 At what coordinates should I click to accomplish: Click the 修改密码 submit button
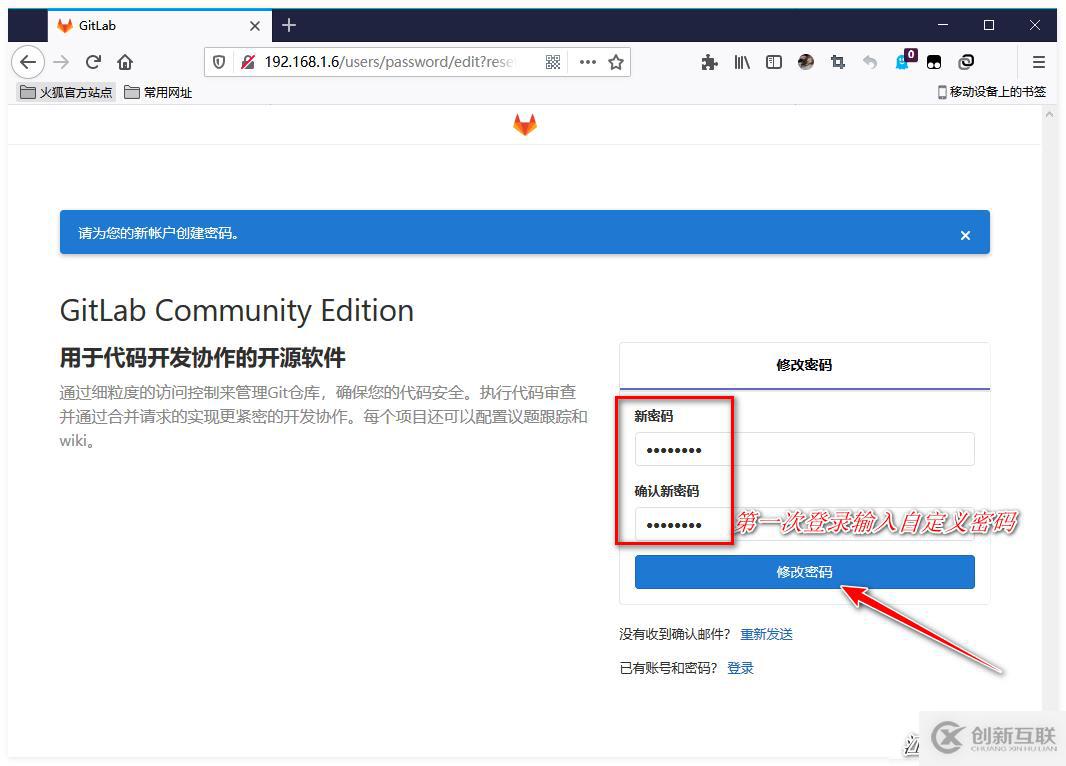click(804, 571)
